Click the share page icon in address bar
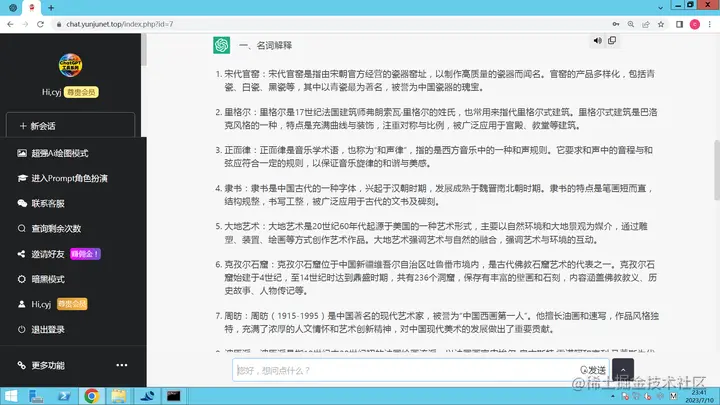Viewport: 720px width, 405px height. (646, 24)
